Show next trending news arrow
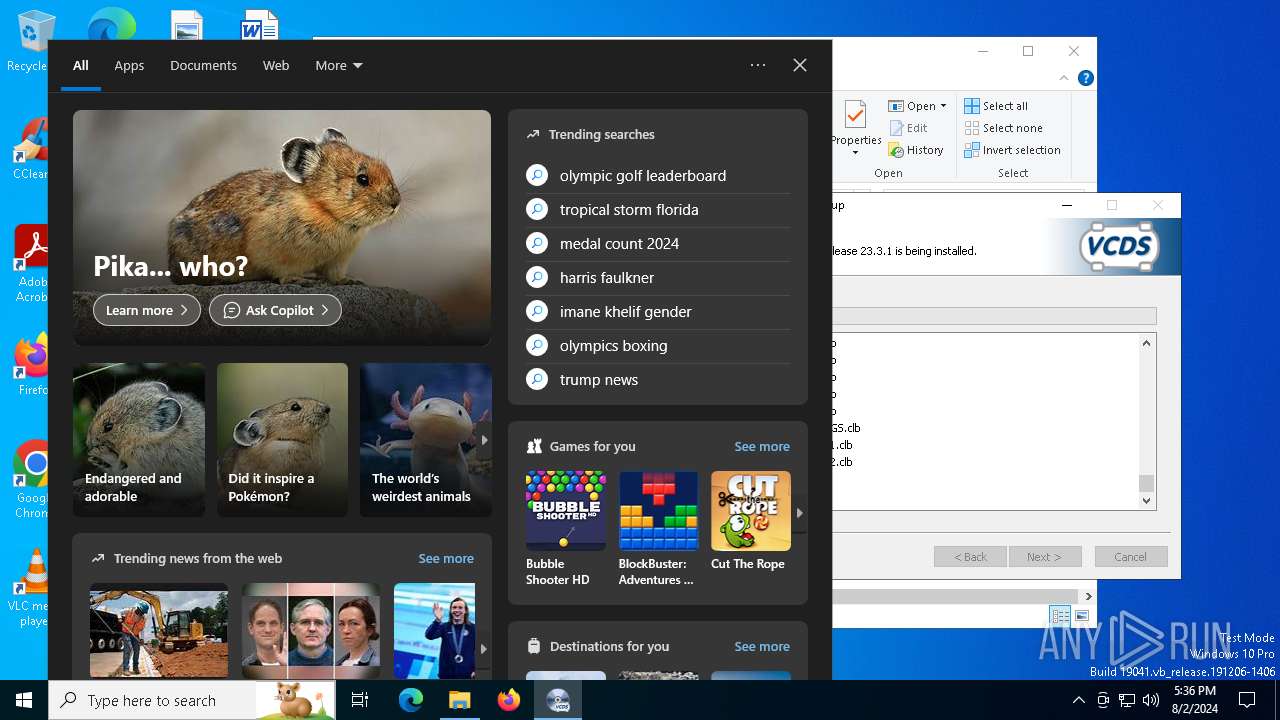This screenshot has width=1280, height=720. tap(484, 649)
